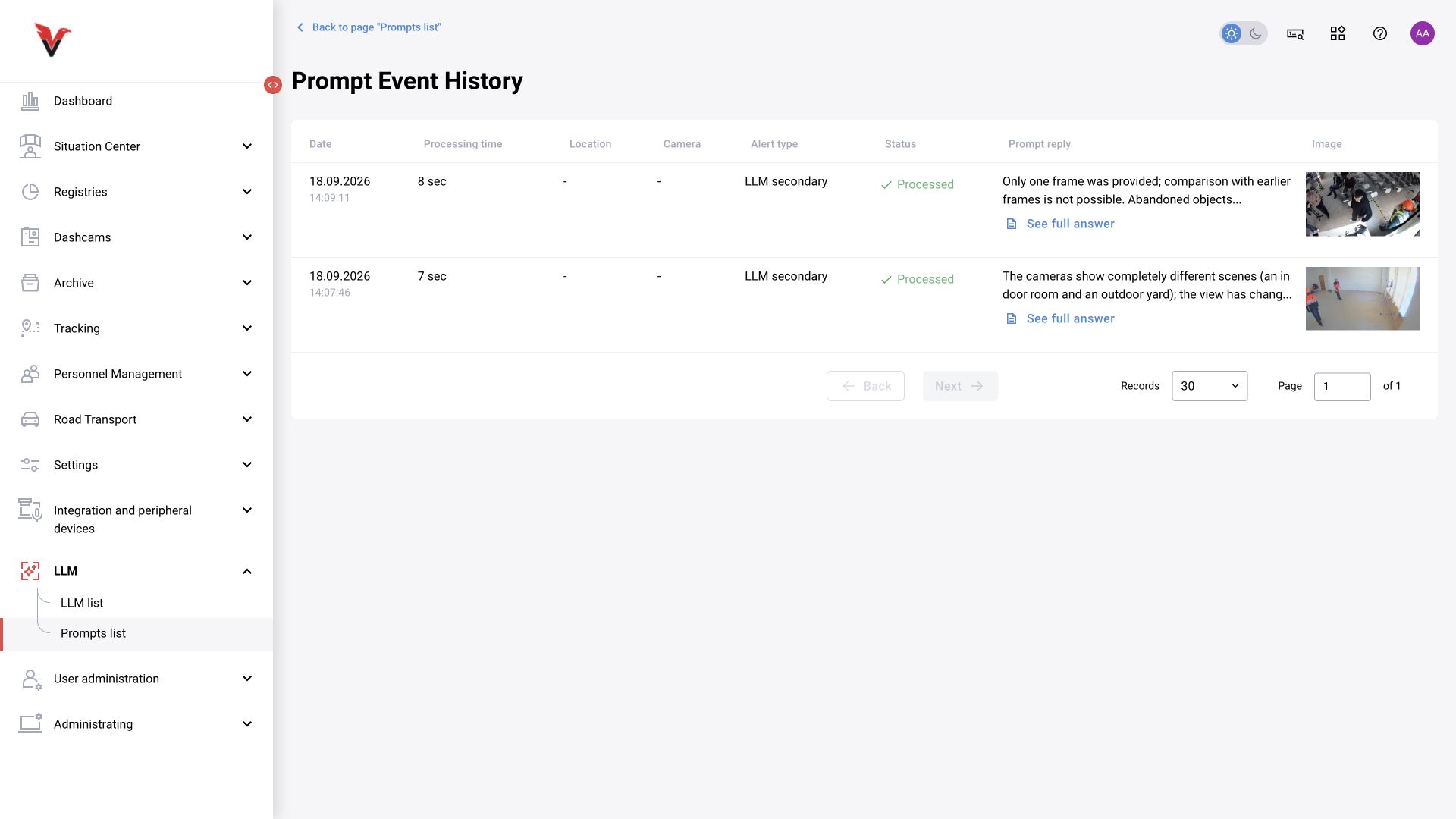This screenshot has width=1456, height=819.
Task: See full answer for 14:09:11 event
Action: [1061, 224]
